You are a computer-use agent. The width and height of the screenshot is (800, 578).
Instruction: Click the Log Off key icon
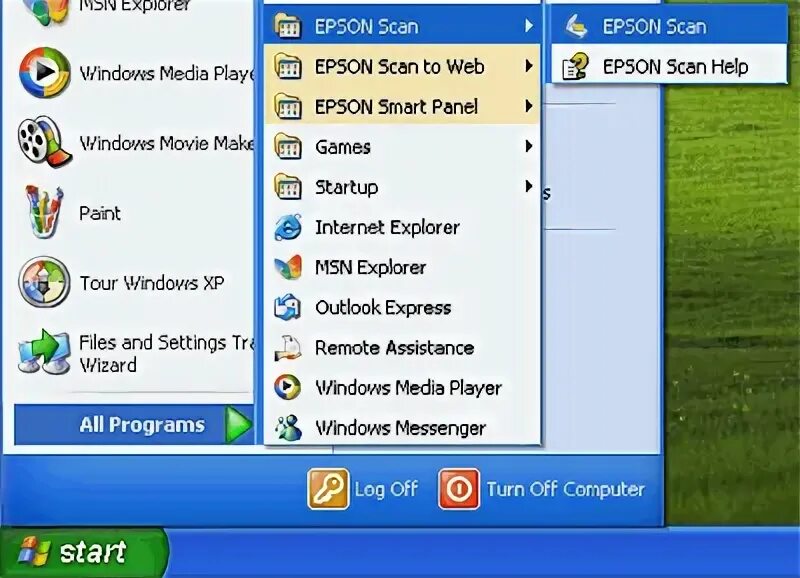(x=329, y=489)
